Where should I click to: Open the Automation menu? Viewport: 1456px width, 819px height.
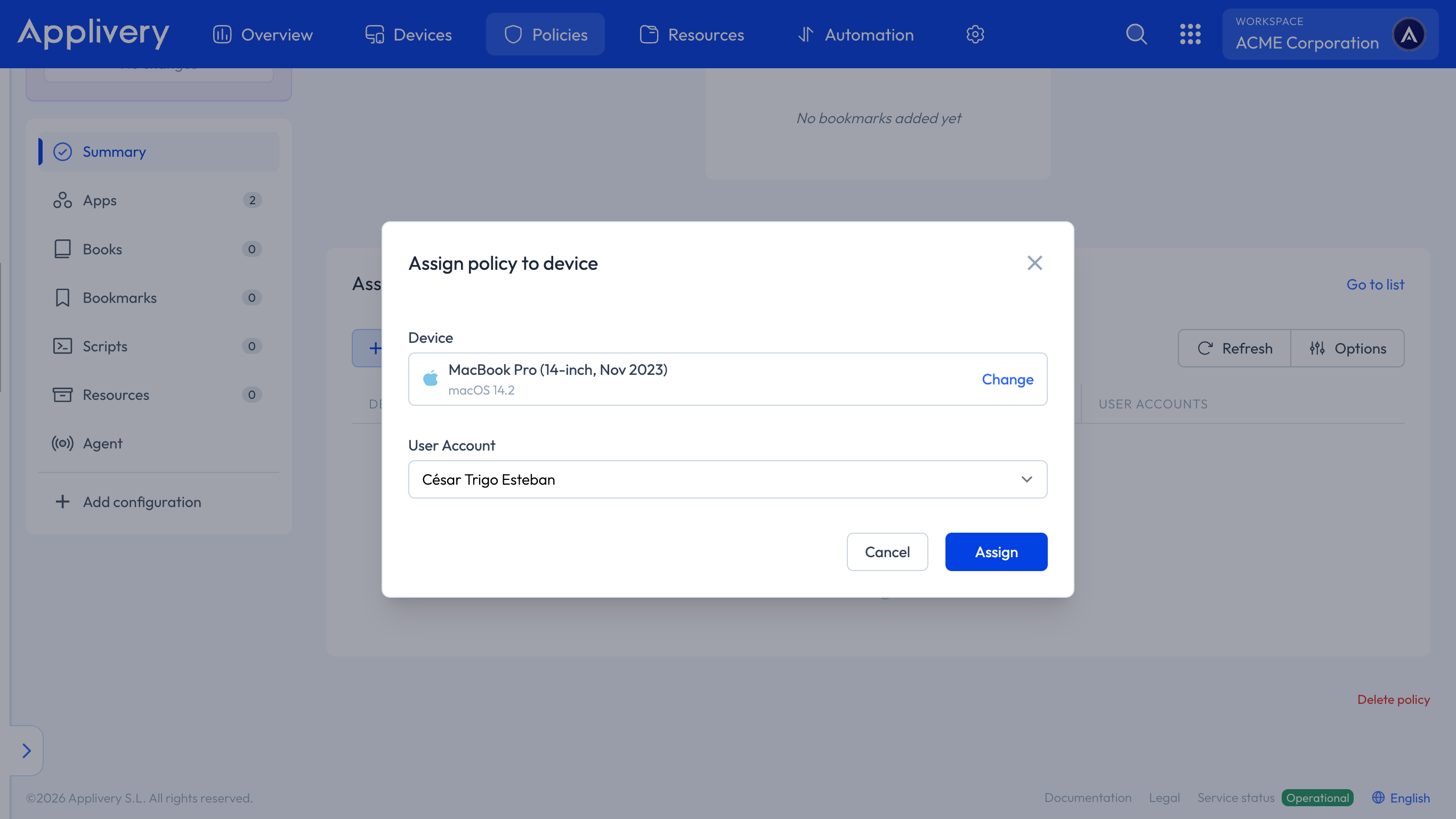(856, 35)
